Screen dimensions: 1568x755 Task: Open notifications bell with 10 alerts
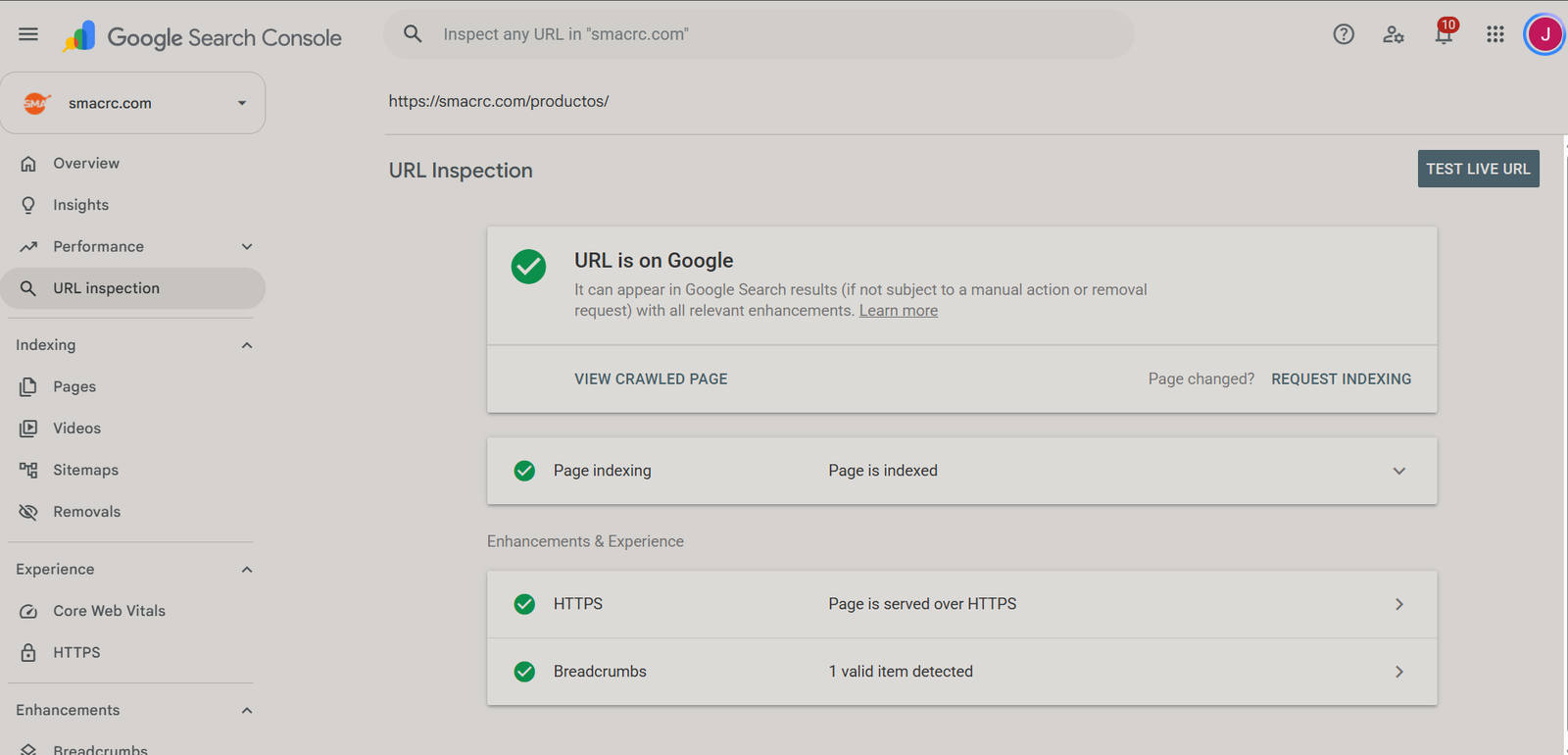tap(1445, 33)
